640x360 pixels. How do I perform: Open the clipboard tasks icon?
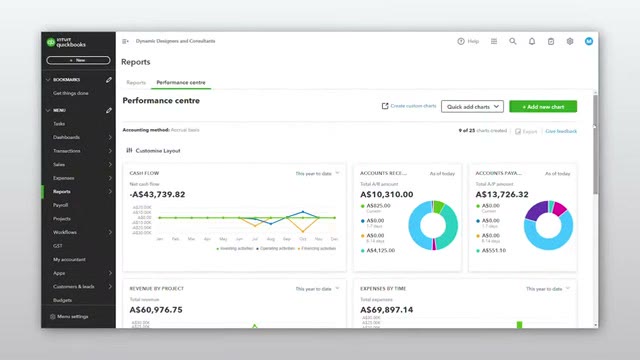[551, 41]
